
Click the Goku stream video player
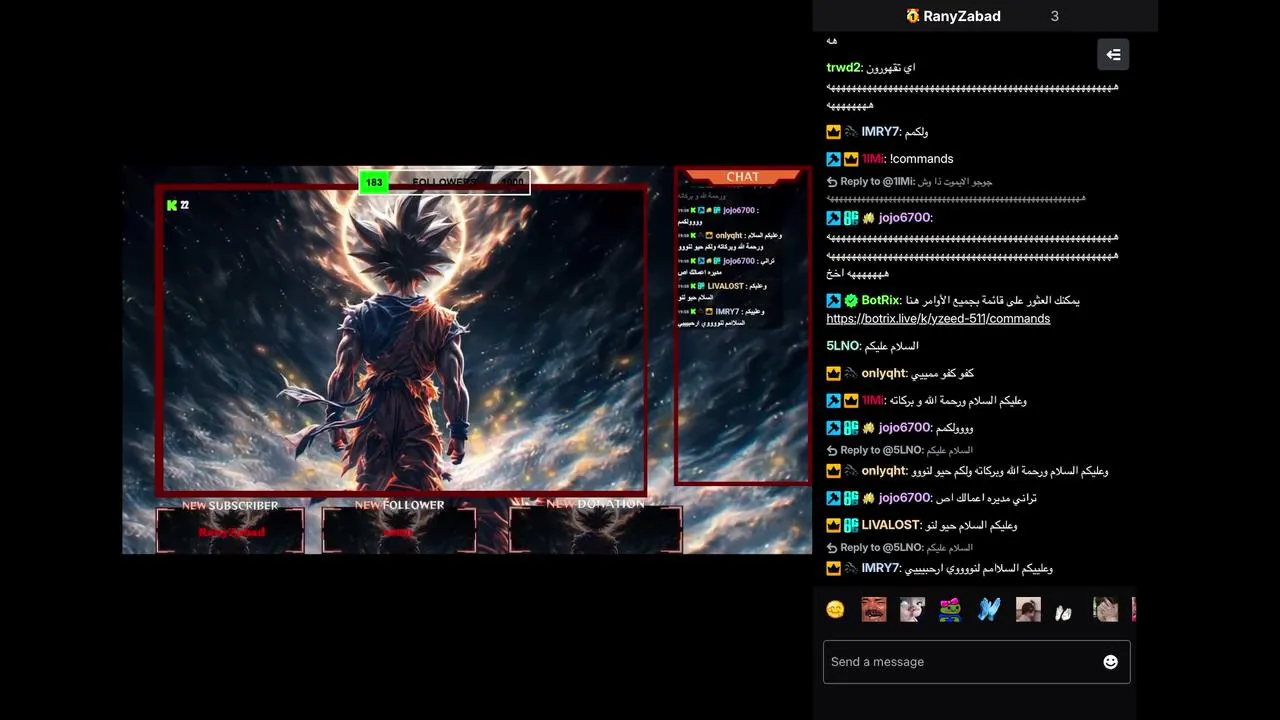(467, 360)
